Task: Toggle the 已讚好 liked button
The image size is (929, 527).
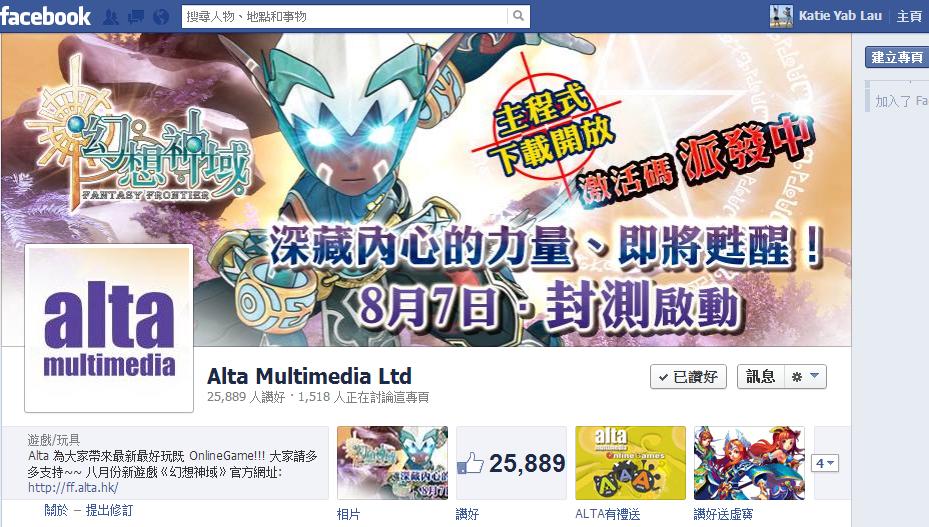Action: 688,376
